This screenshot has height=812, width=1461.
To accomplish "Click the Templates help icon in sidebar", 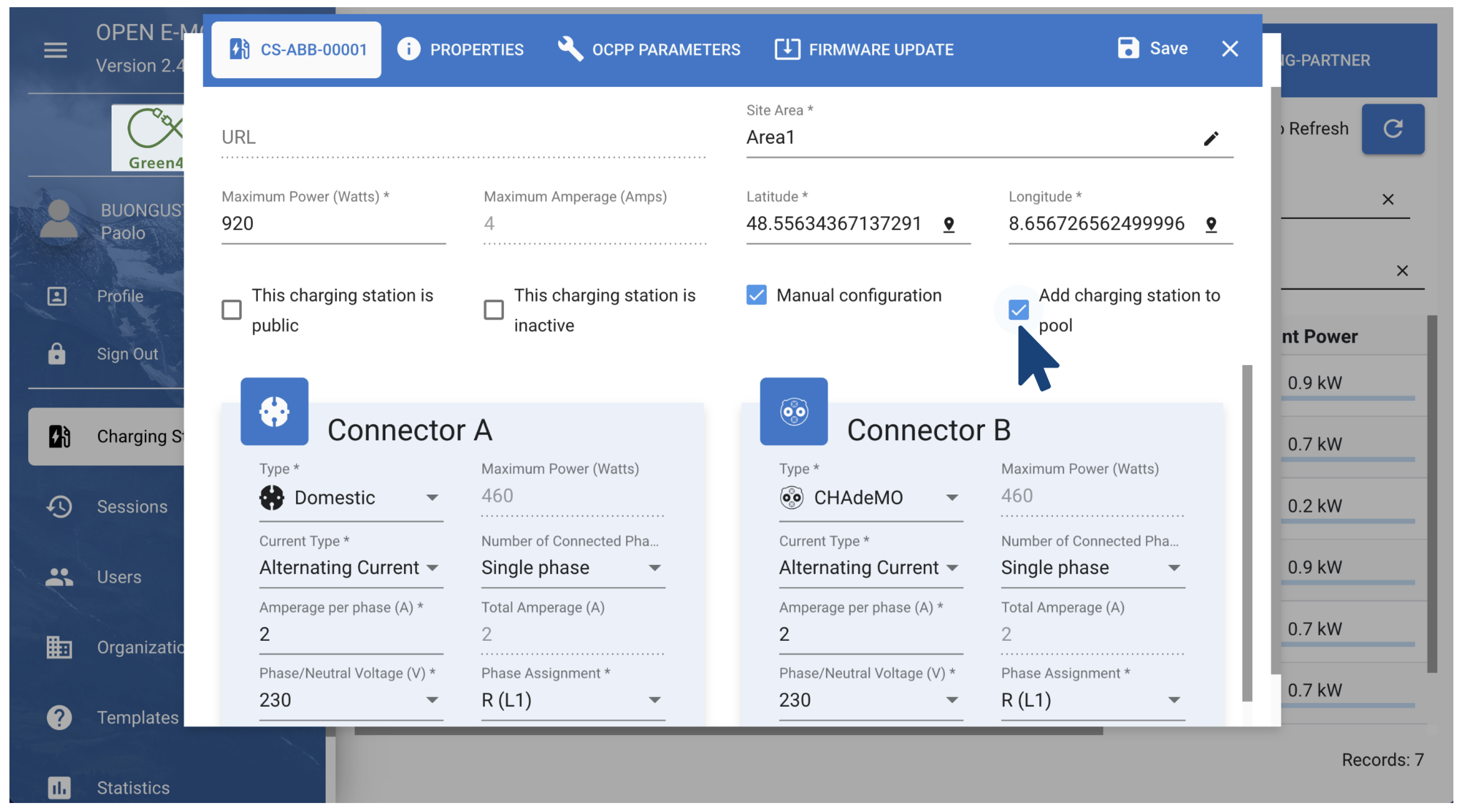I will (59, 717).
